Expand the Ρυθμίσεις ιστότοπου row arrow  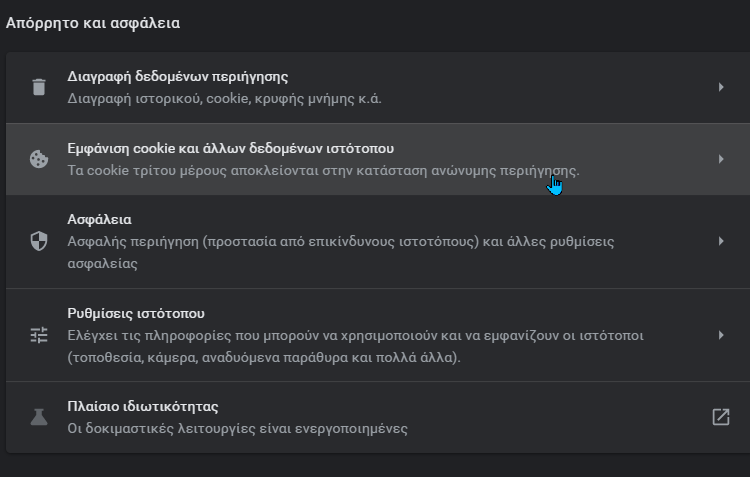721,335
